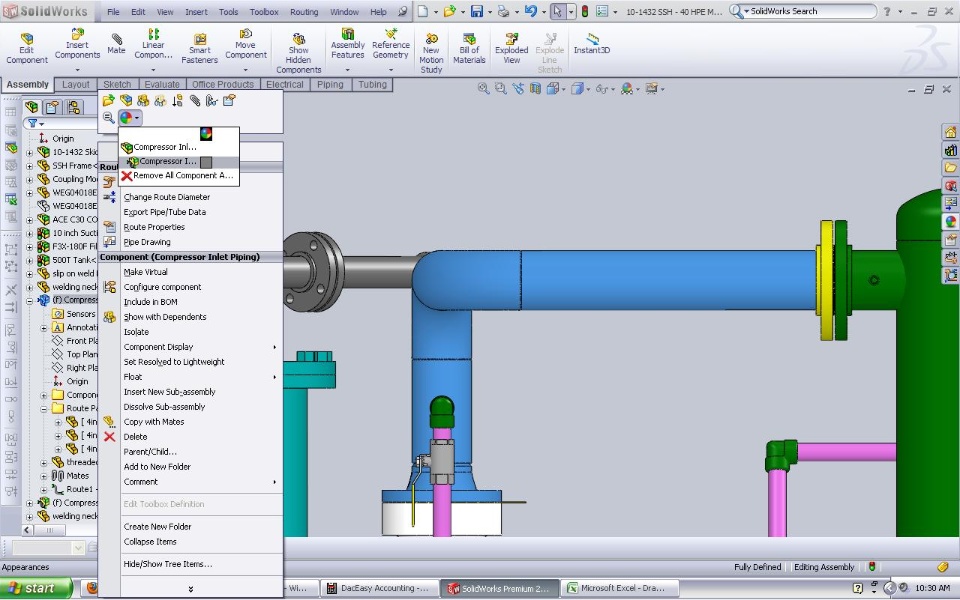Select the Mate tool
This screenshot has width=960, height=600.
(116, 44)
